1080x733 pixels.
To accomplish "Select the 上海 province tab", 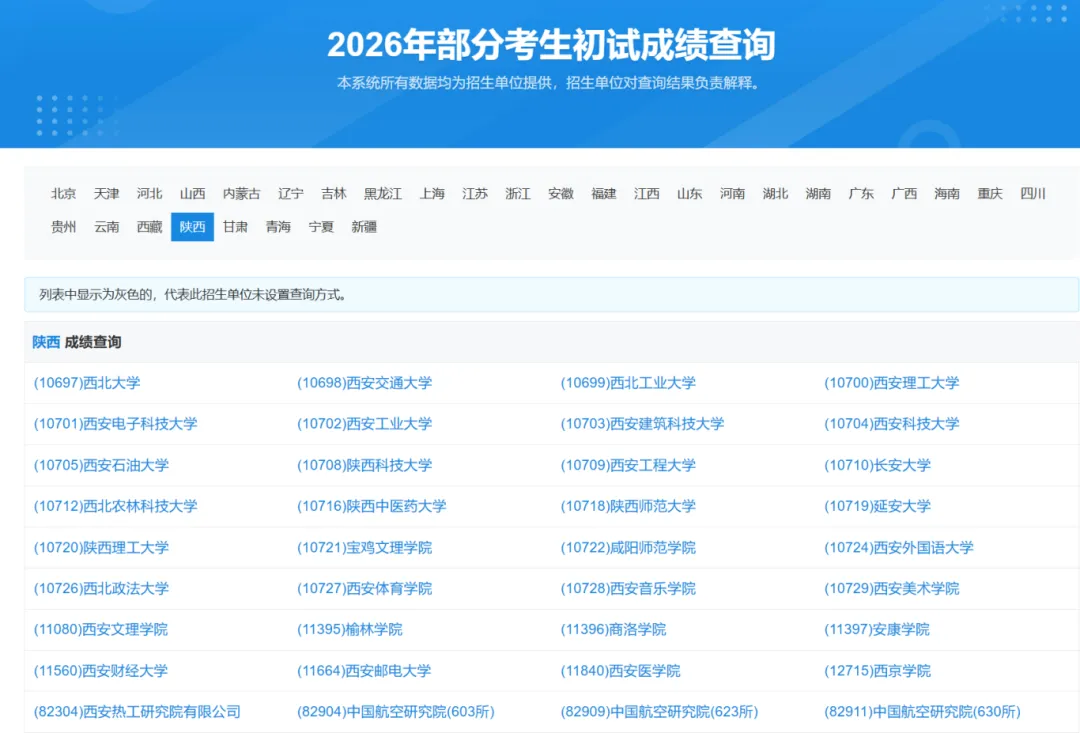I will coord(432,194).
